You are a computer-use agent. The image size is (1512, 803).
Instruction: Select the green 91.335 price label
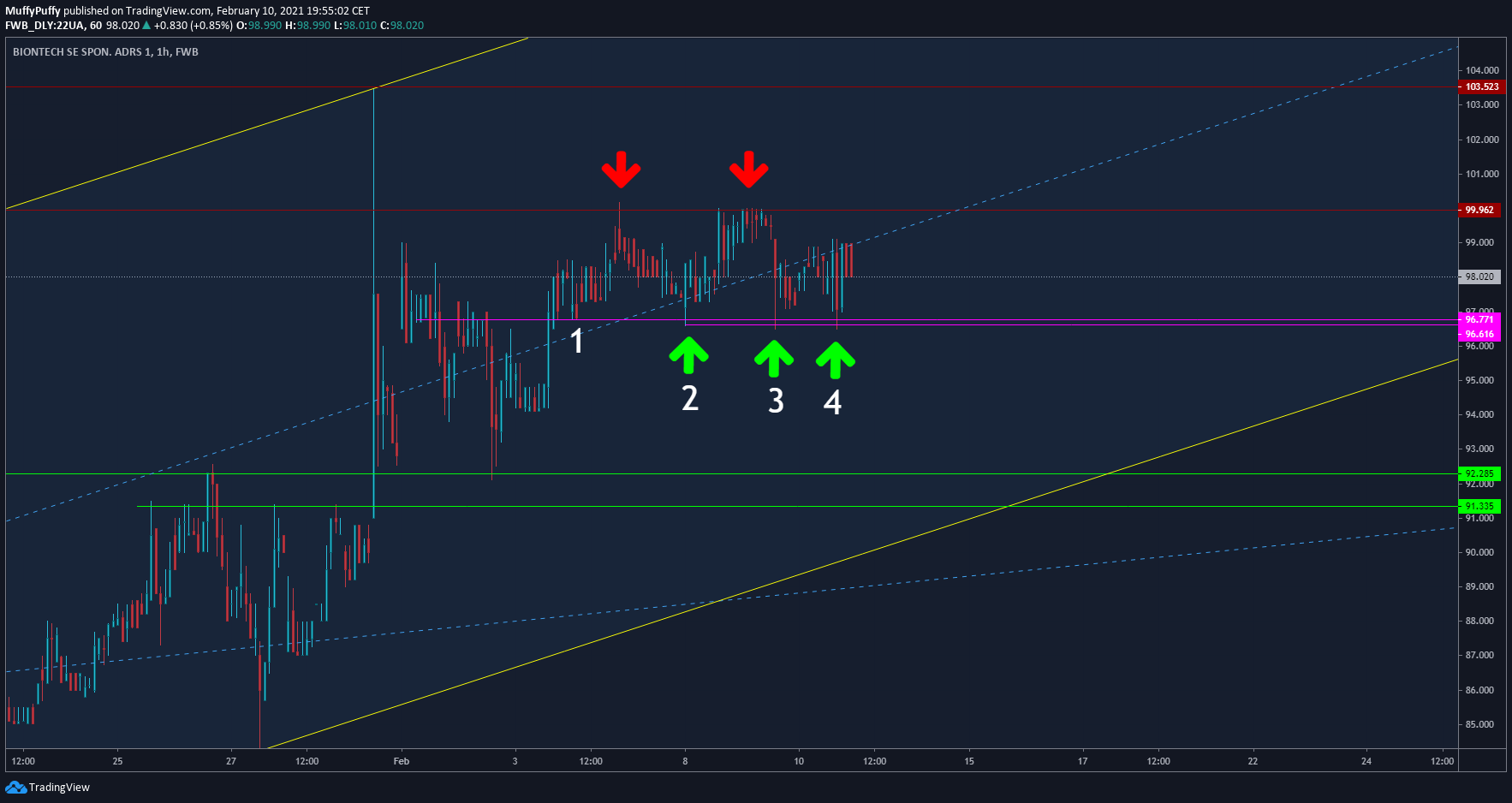(1479, 506)
